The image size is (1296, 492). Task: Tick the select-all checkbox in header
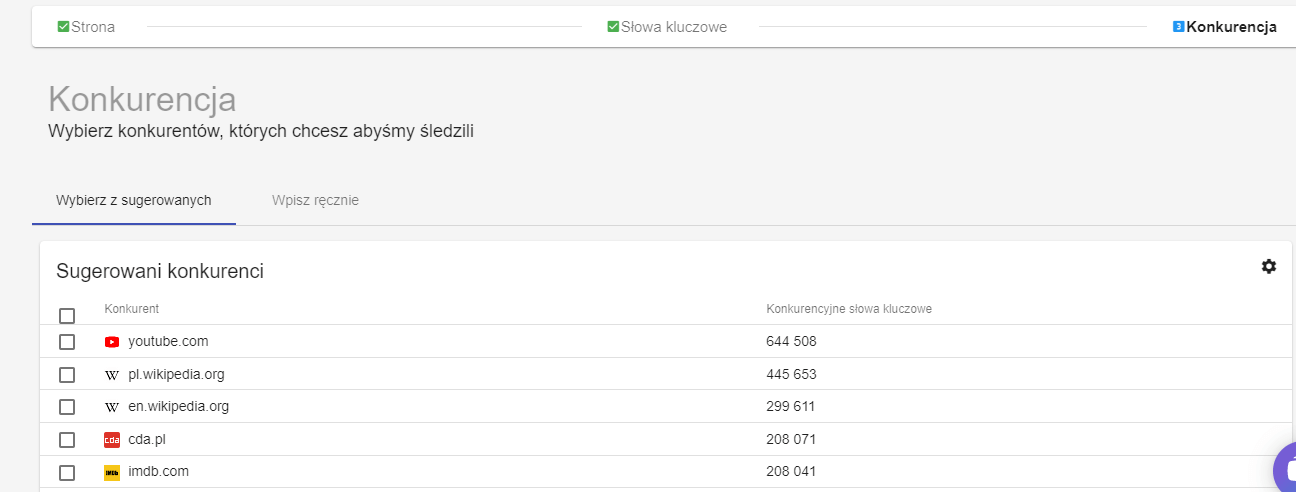click(x=67, y=316)
